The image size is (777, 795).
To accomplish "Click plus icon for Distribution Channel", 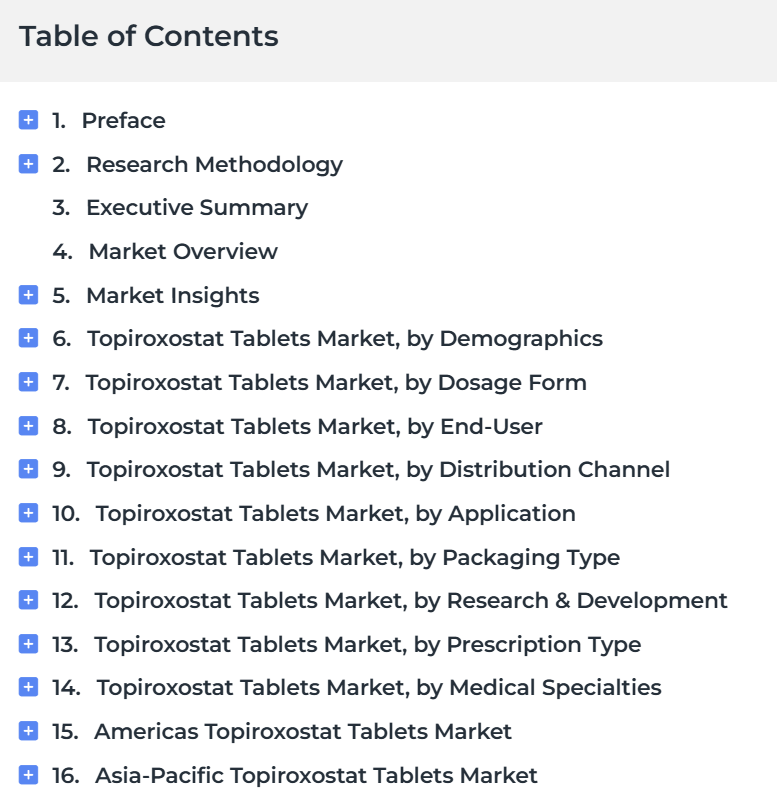I will pyautogui.click(x=28, y=469).
